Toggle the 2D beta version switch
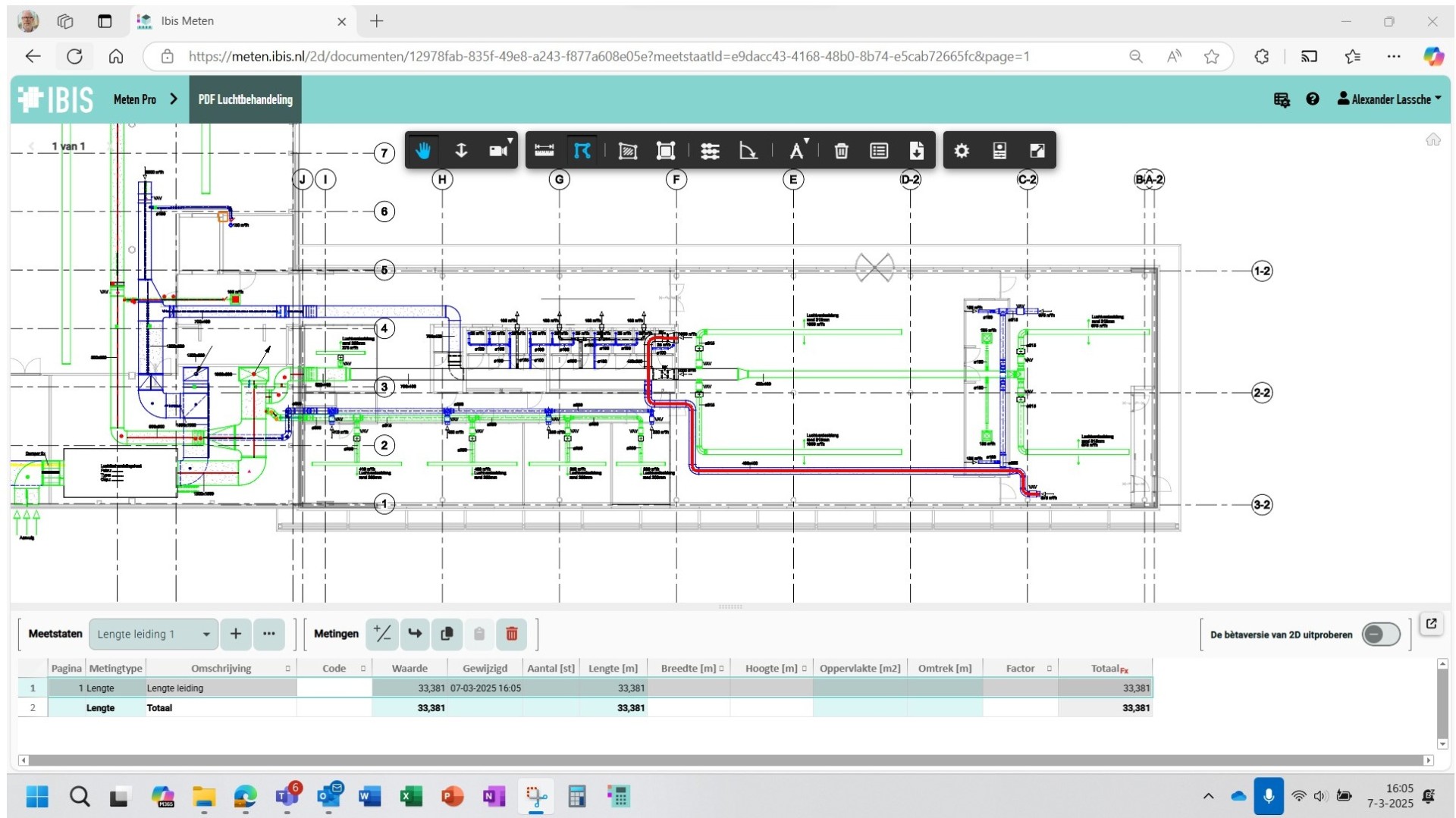 tap(1380, 635)
